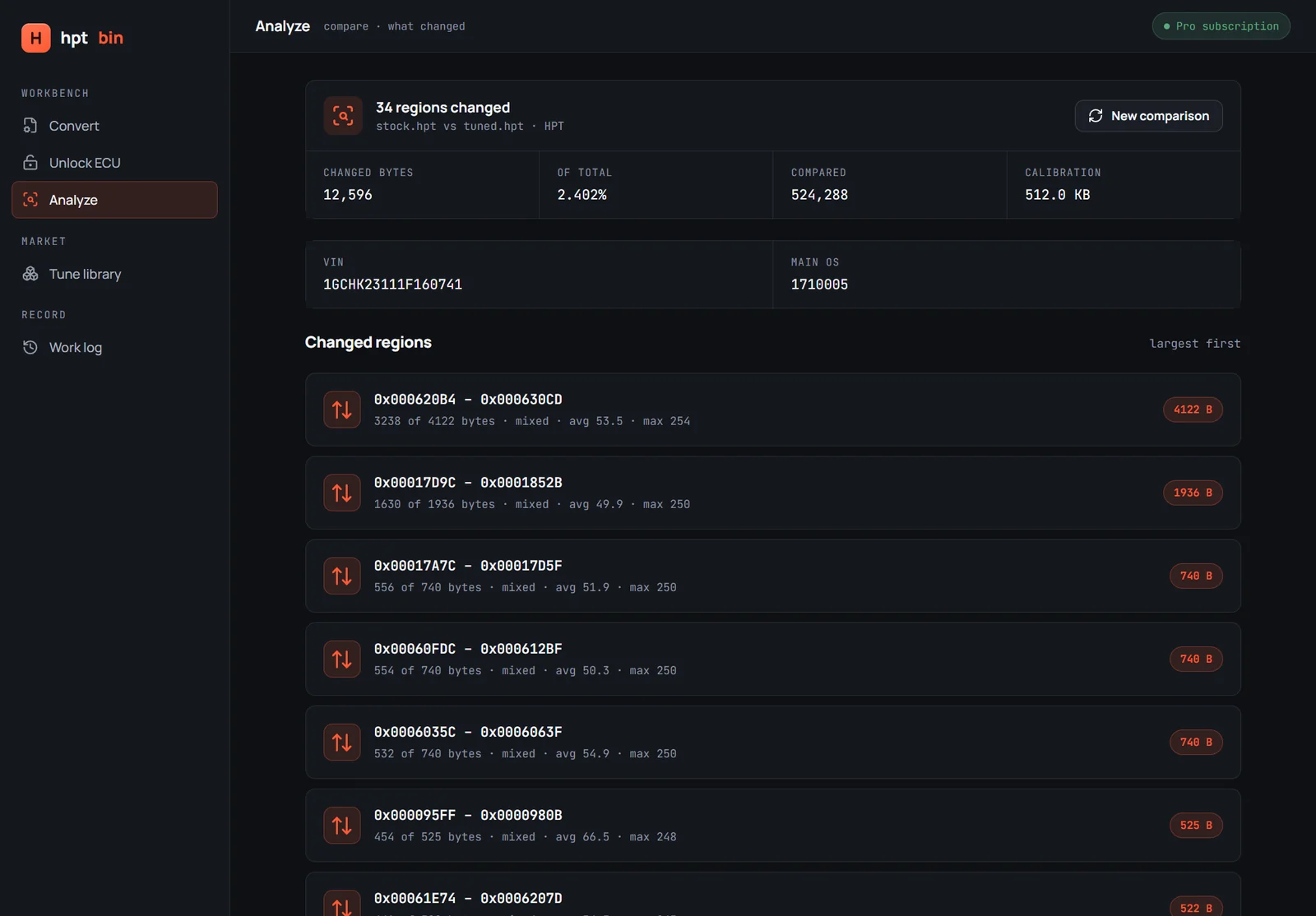
Task: Click the Analyze scan icon in sidebar
Action: point(30,200)
